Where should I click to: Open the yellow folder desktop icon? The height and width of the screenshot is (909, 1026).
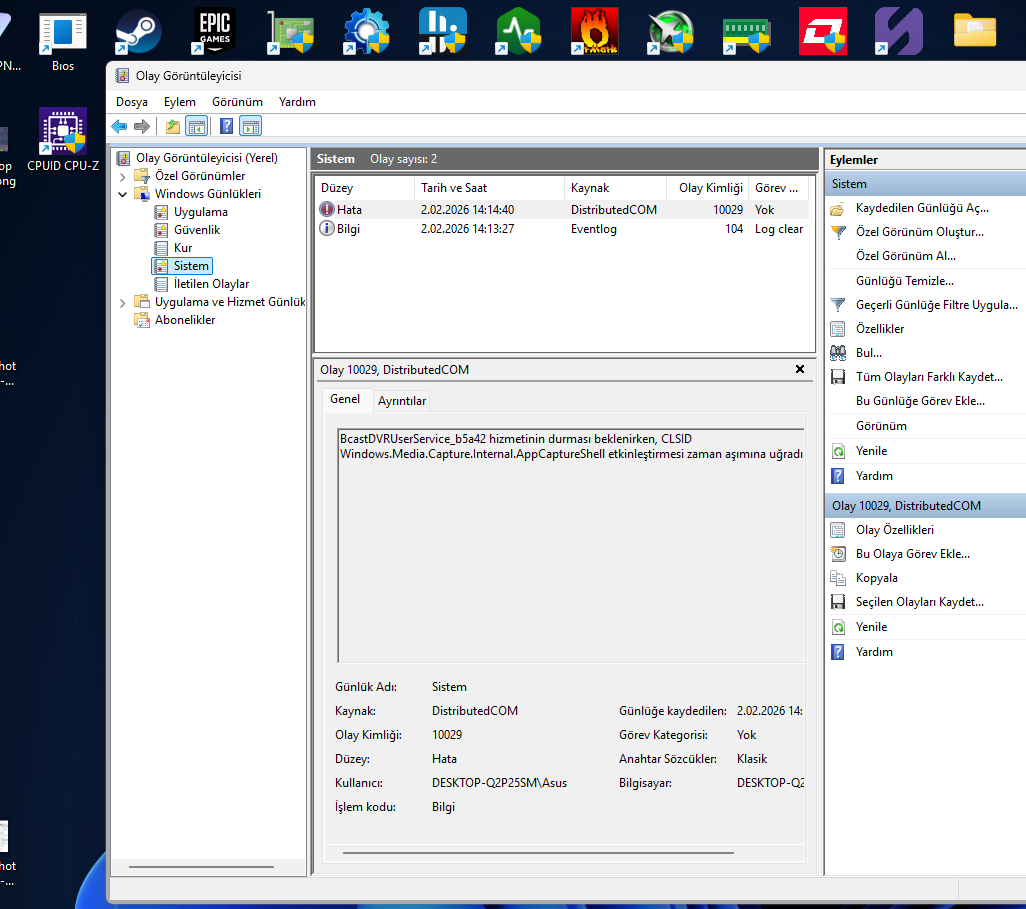click(975, 31)
